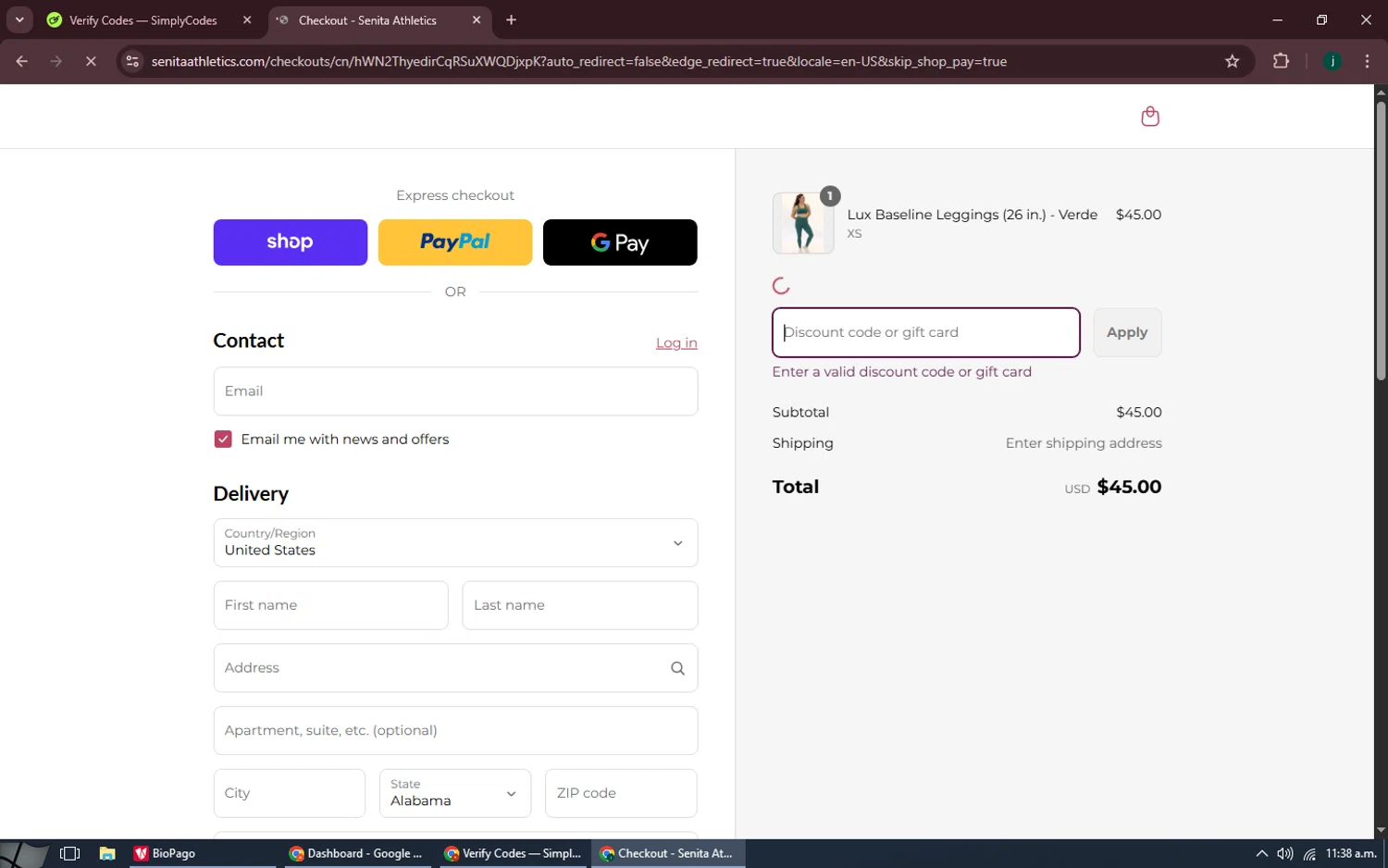Open Checkout - Senita At... taskbar window
Image resolution: width=1388 pixels, height=868 pixels.
(x=667, y=853)
